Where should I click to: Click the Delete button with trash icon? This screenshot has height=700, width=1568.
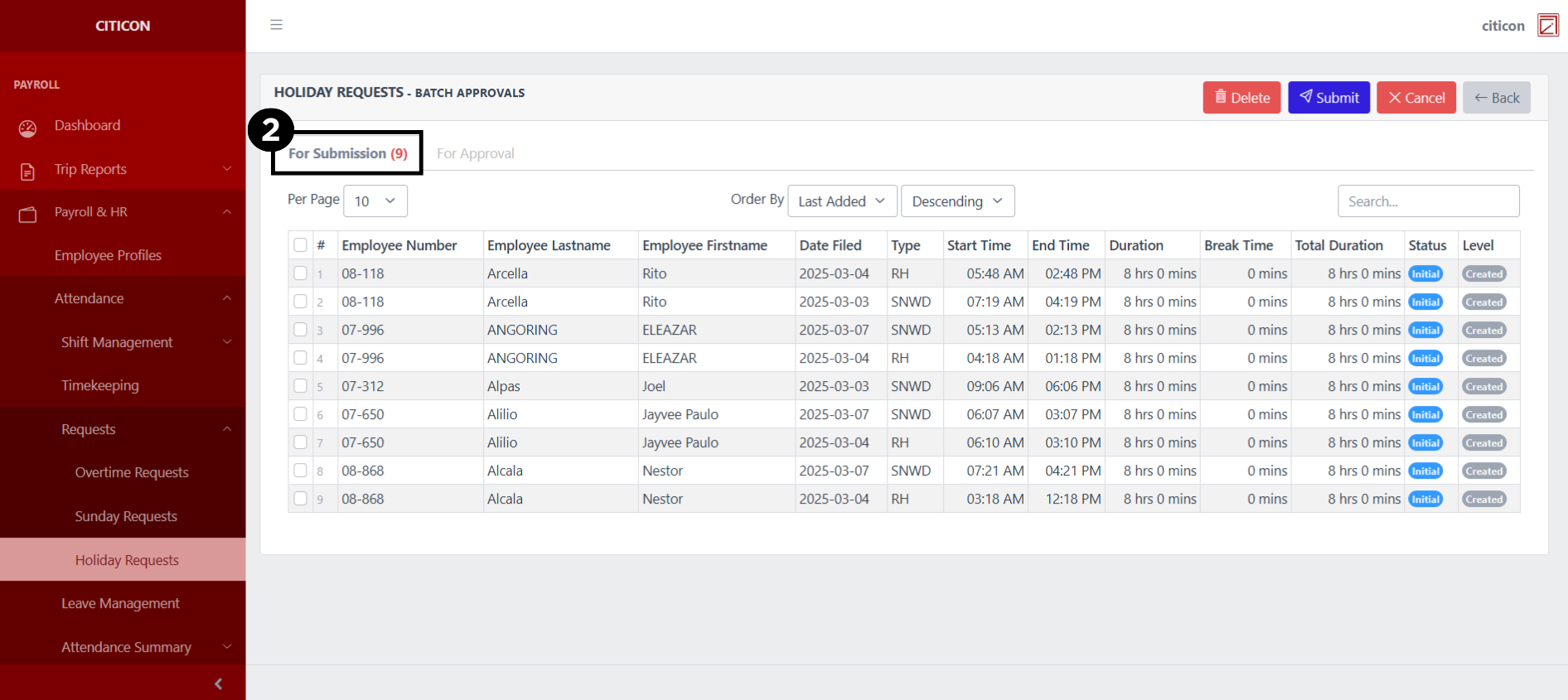[x=1241, y=98]
